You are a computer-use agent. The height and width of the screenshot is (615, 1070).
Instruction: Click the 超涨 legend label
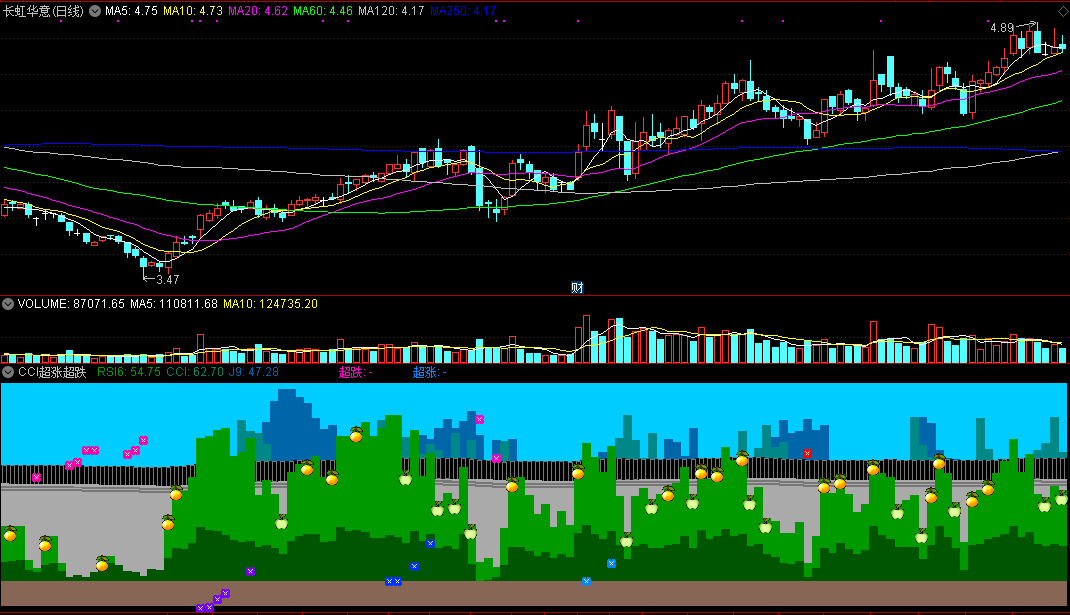point(429,372)
